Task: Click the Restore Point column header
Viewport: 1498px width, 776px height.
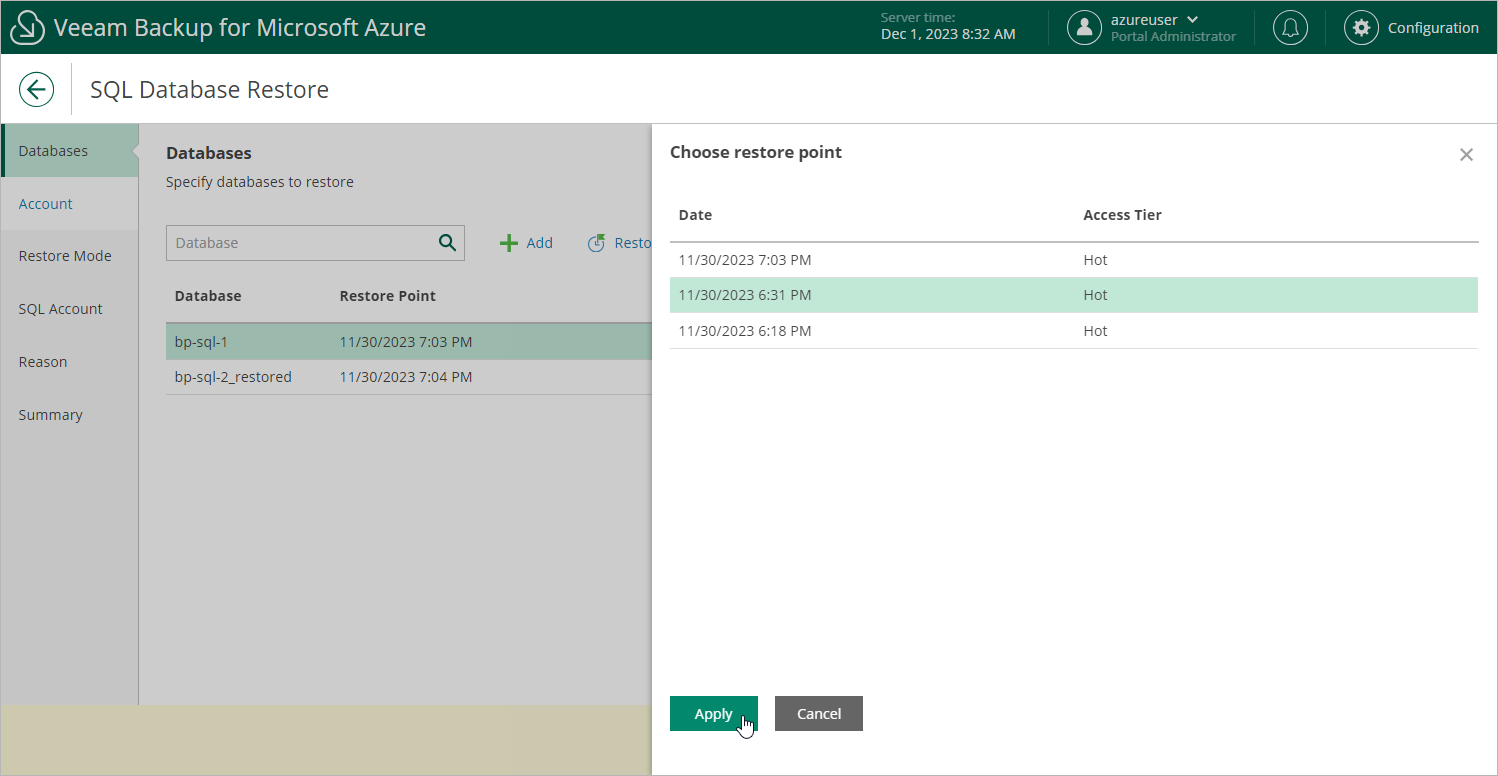Action: 388,296
